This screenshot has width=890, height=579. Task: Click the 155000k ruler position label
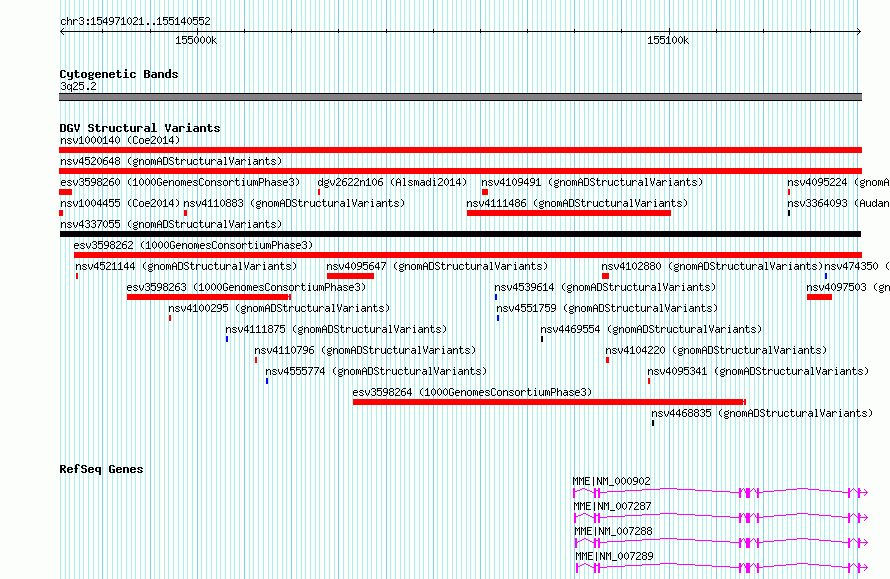(x=196, y=40)
